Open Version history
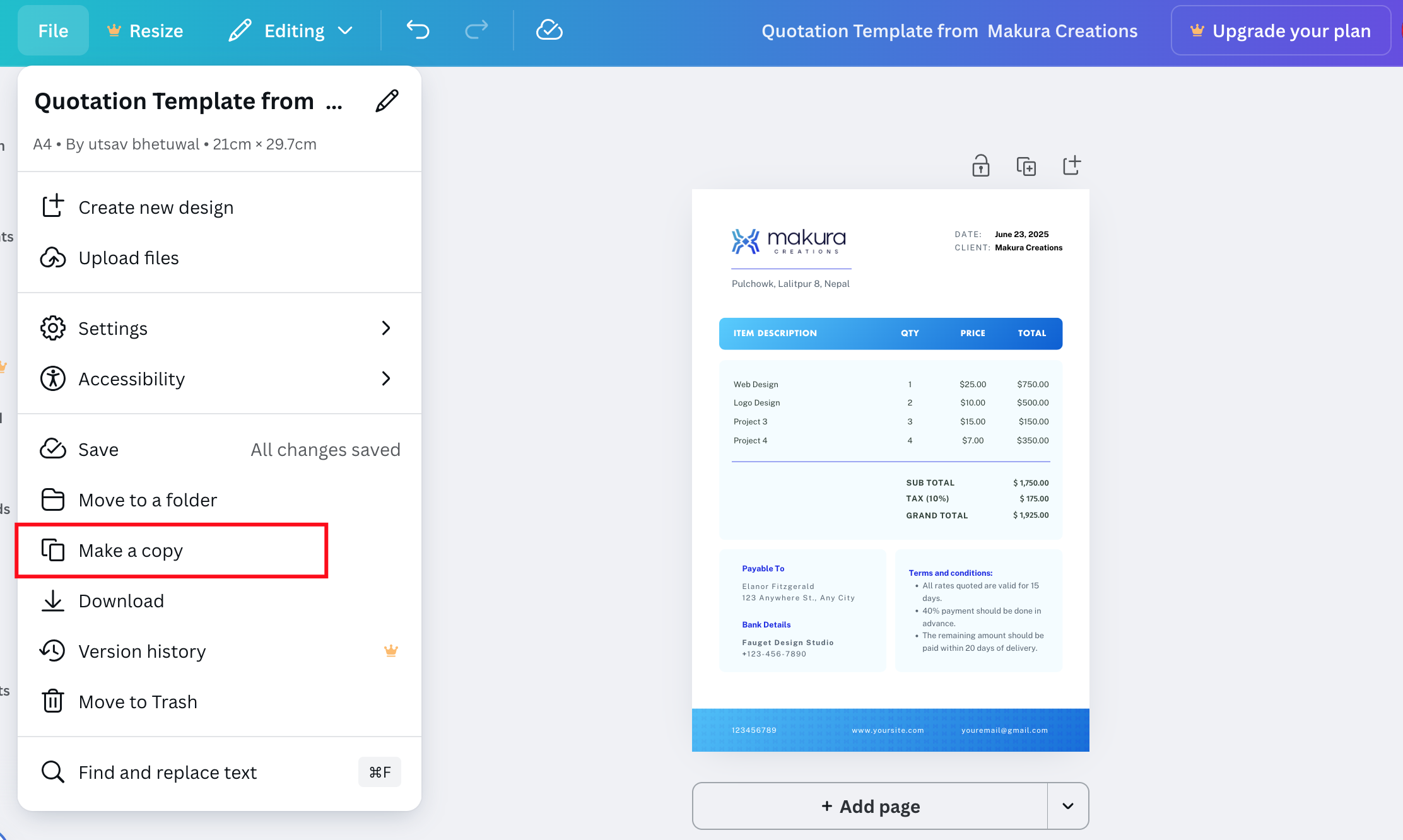1403x840 pixels. pyautogui.click(x=220, y=651)
